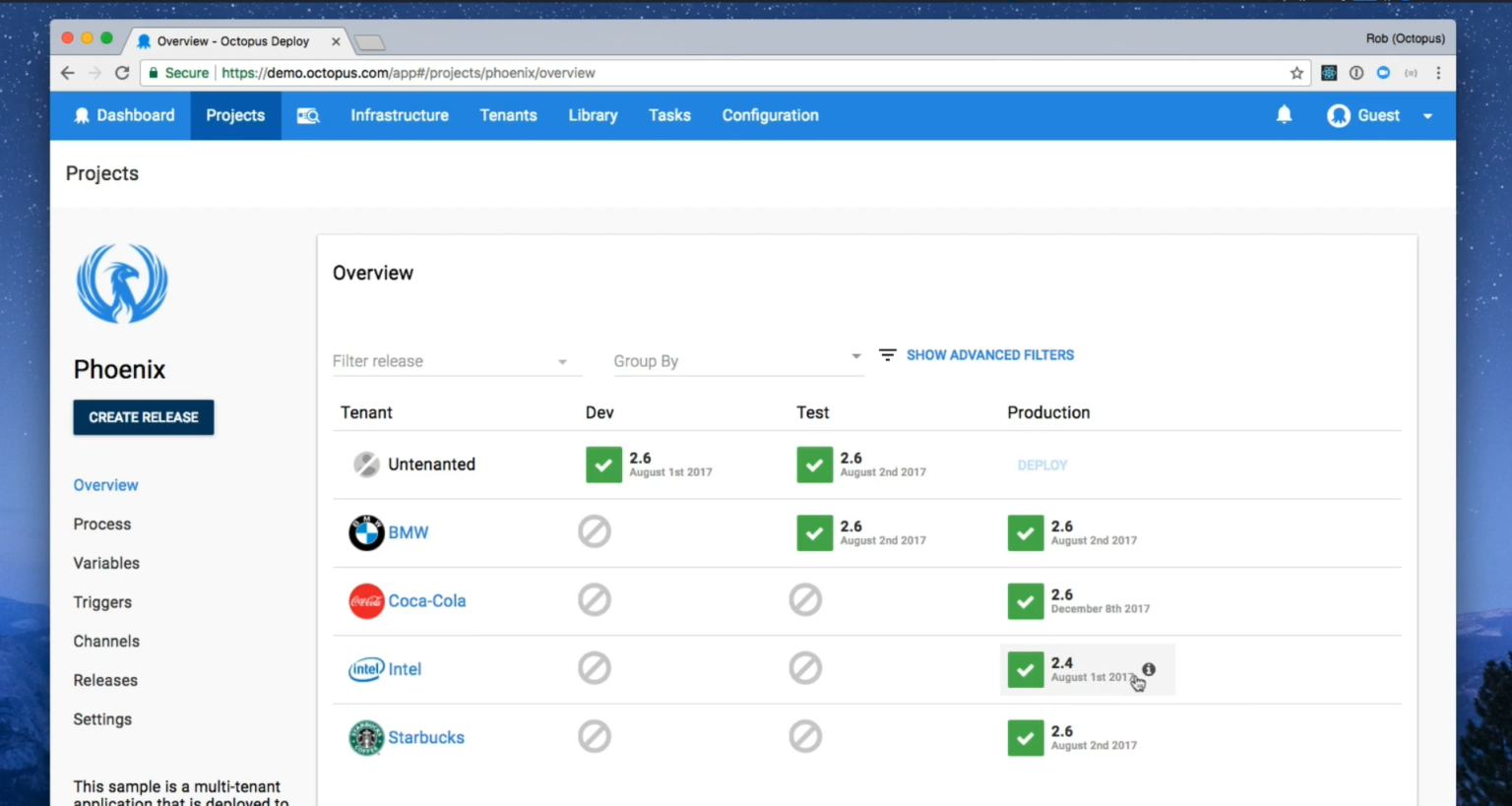This screenshot has height=806, width=1512.
Task: Open notifications via the bell icon
Action: pos(1285,115)
